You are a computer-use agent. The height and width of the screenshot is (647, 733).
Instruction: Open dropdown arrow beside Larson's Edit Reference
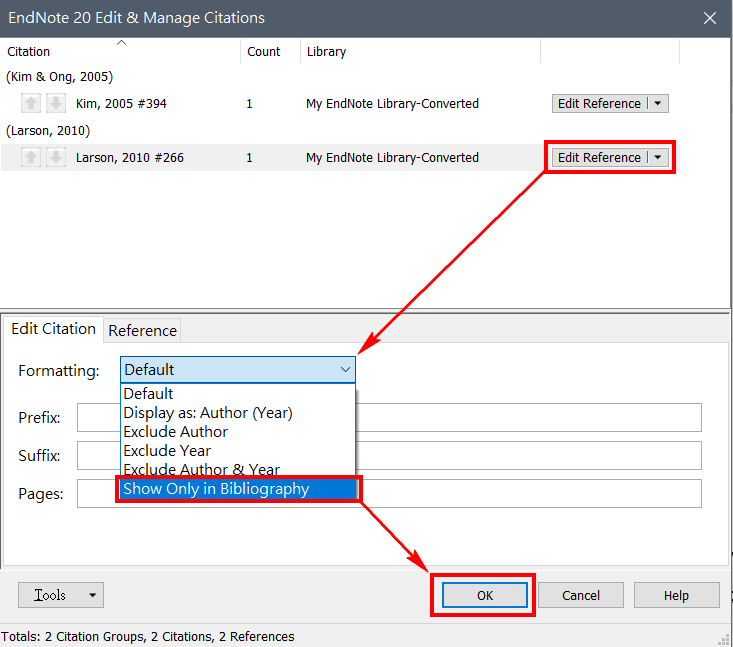pyautogui.click(x=658, y=158)
